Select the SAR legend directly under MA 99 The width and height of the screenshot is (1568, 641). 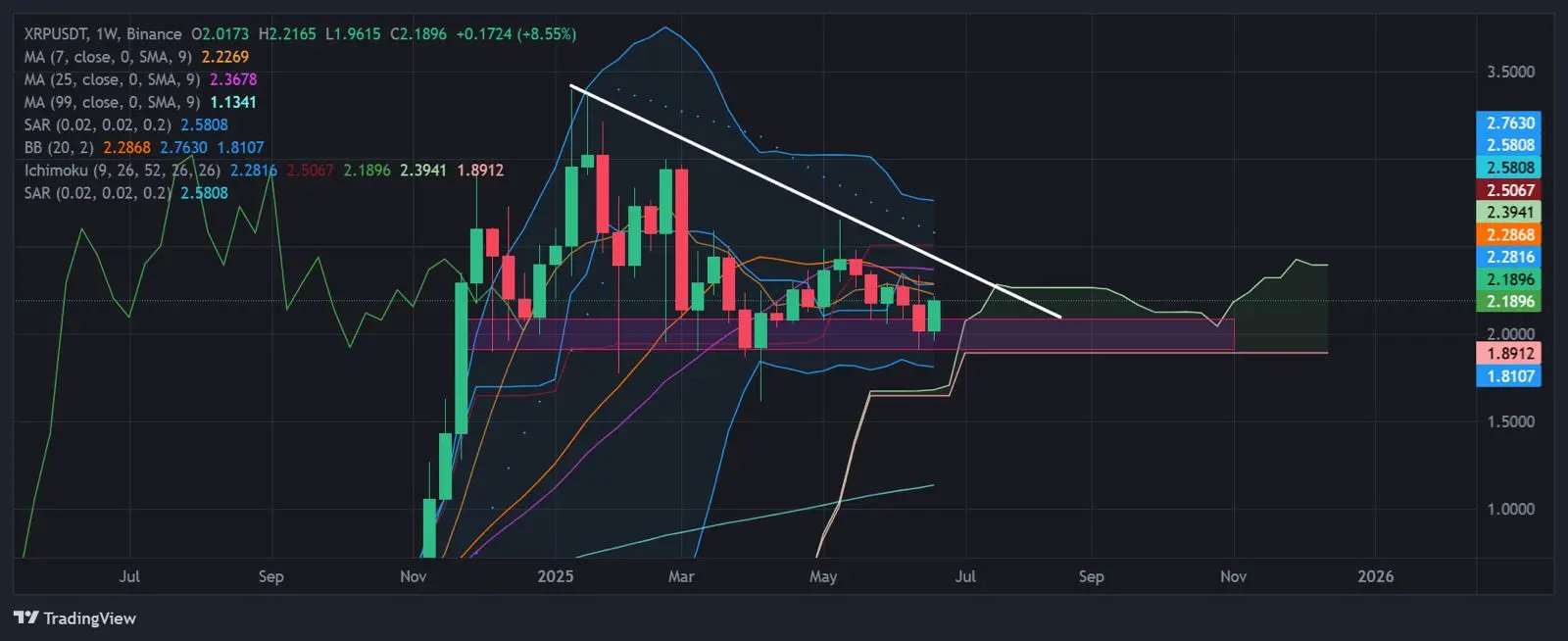click(x=97, y=124)
